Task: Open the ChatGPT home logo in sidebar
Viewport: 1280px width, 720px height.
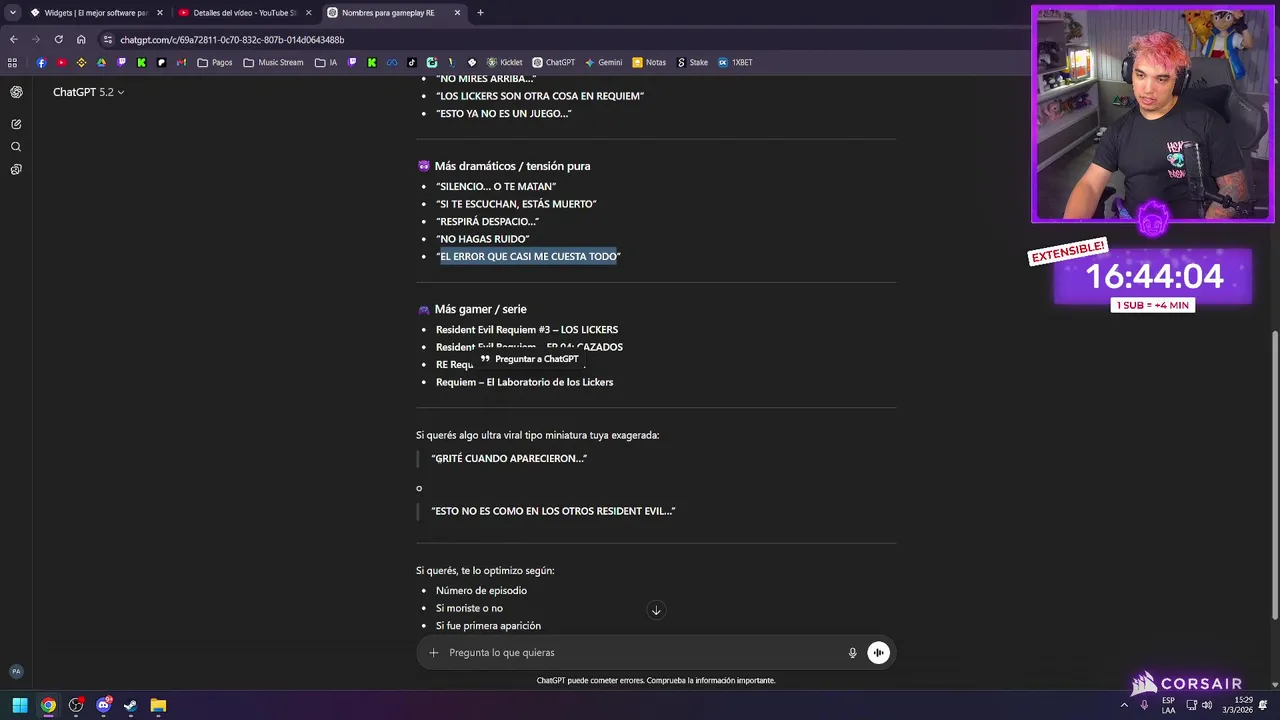Action: pyautogui.click(x=16, y=92)
